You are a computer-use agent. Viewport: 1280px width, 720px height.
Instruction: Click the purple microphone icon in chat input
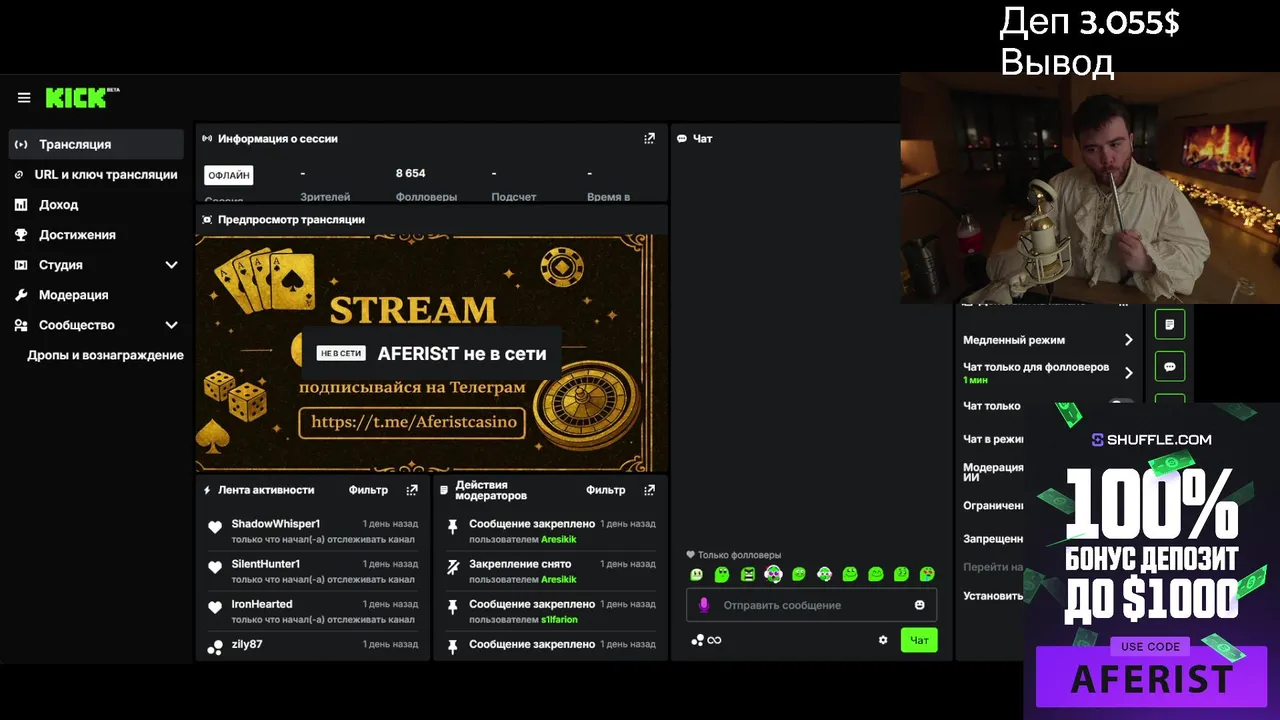704,605
